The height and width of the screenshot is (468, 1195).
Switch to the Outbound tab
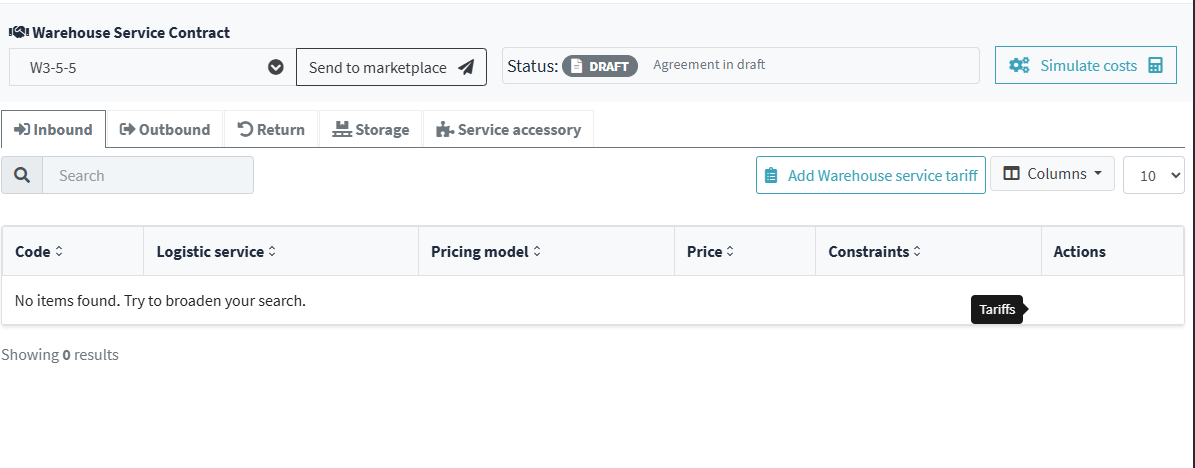(x=165, y=130)
